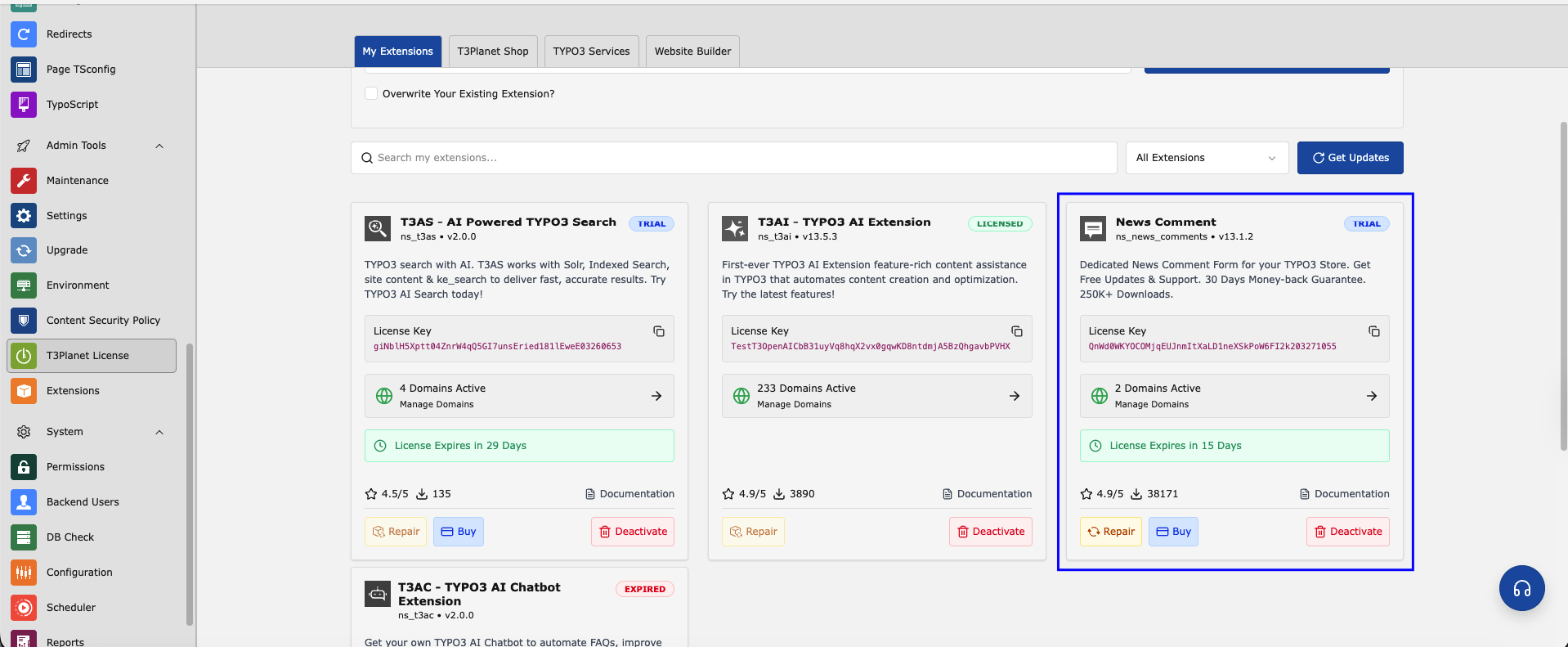
Task: Click the Get Updates button
Action: pos(1350,158)
